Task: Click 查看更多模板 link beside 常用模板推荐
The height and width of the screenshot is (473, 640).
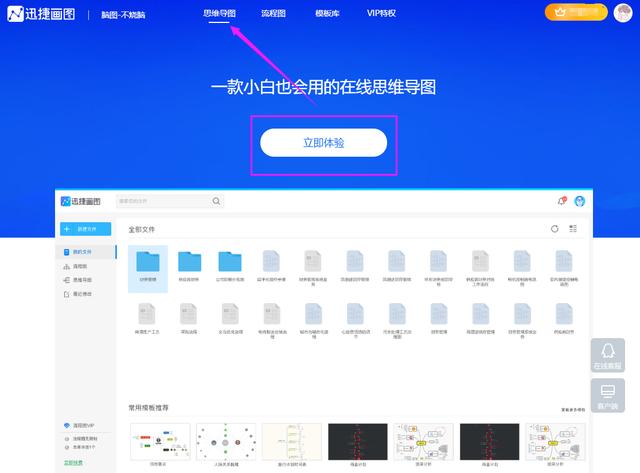Action: pos(573,409)
